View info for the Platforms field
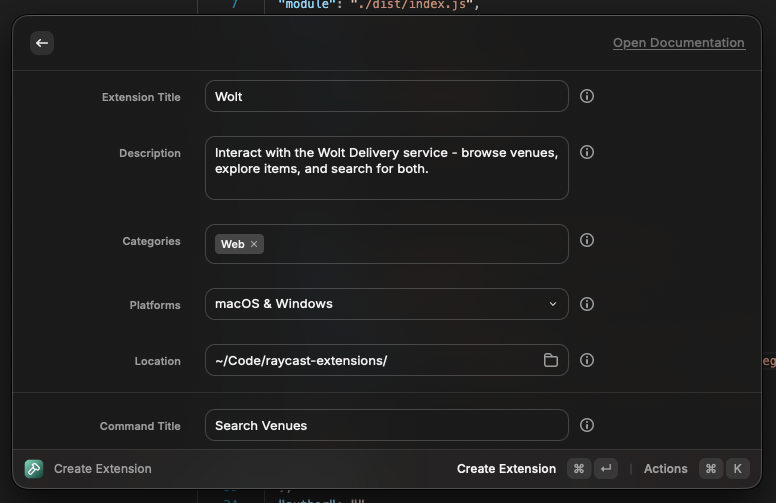 587,304
